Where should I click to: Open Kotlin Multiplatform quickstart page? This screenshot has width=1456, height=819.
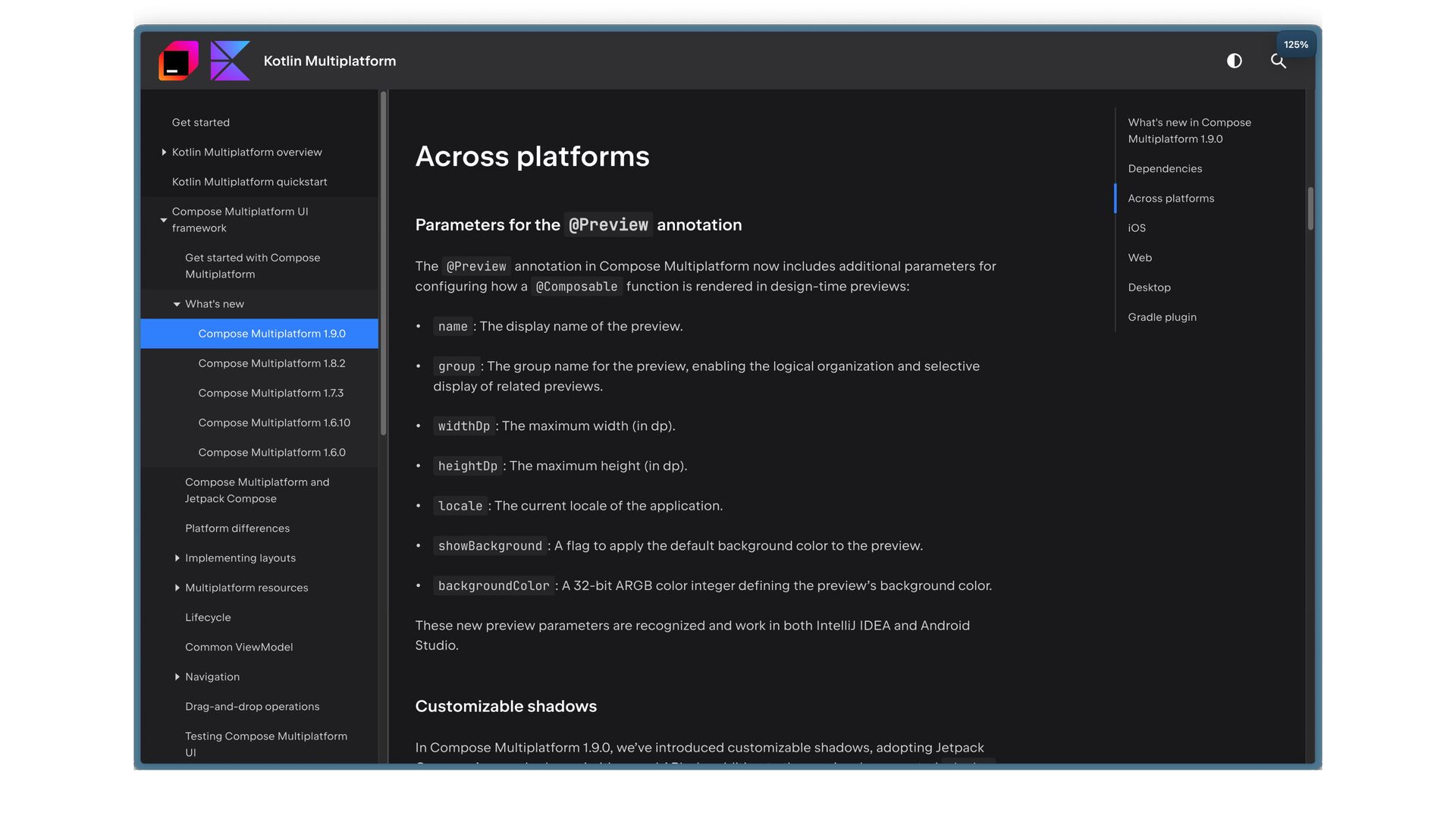coord(249,182)
